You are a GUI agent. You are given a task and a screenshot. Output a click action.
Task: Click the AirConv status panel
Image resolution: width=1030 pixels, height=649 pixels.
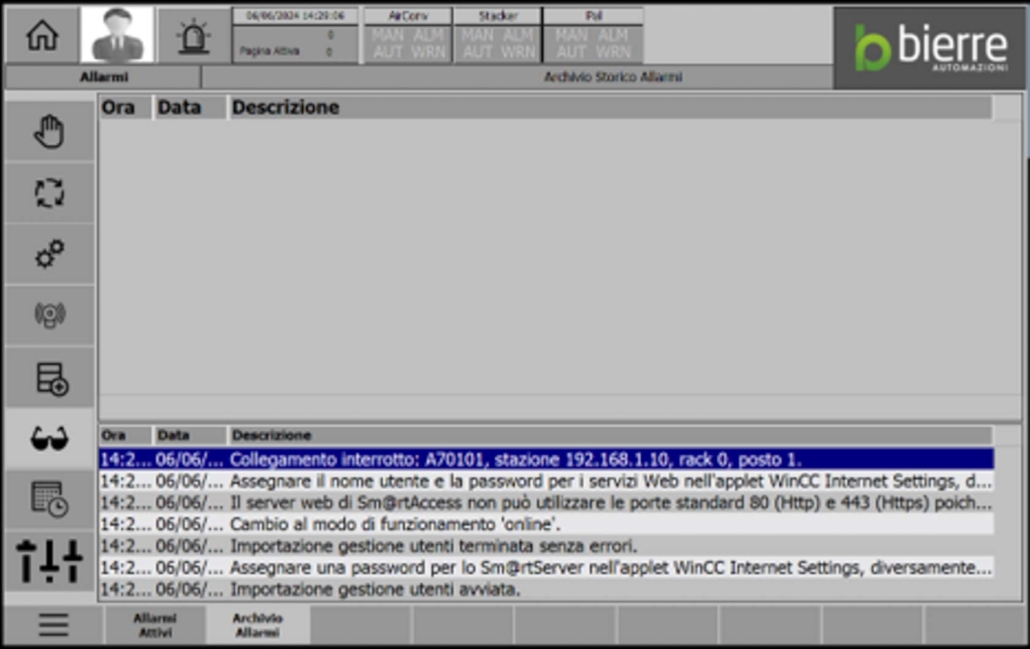point(407,35)
